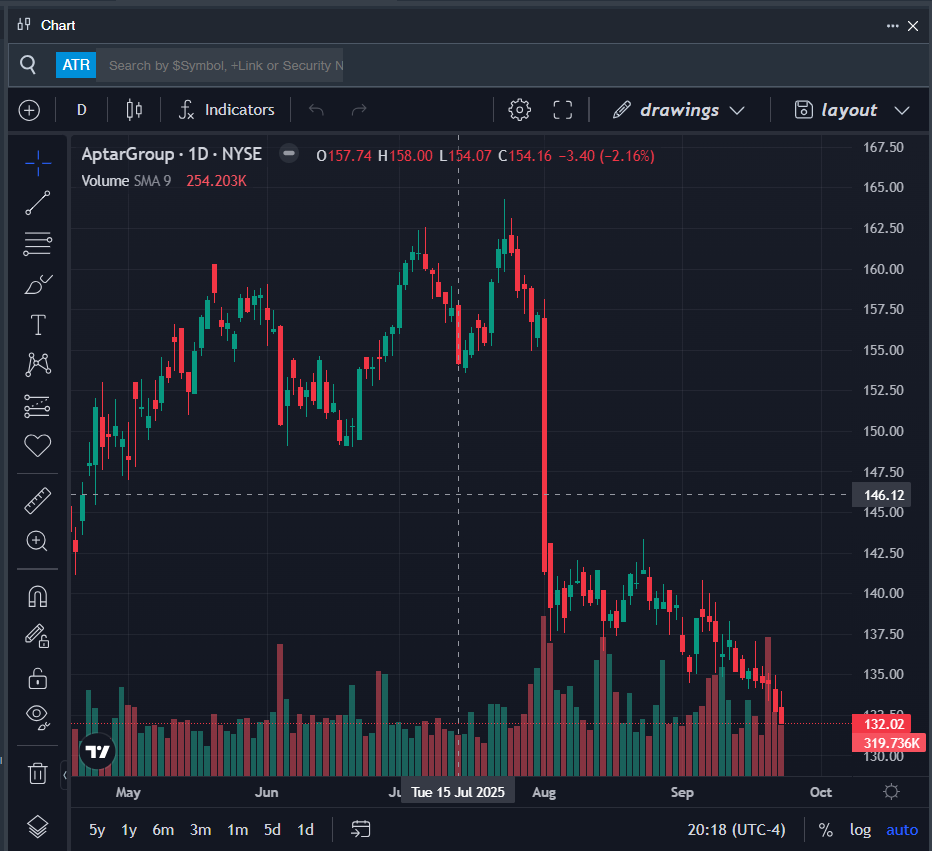The width and height of the screenshot is (932, 851).
Task: Toggle the hide all drawings eye
Action: pyautogui.click(x=37, y=714)
